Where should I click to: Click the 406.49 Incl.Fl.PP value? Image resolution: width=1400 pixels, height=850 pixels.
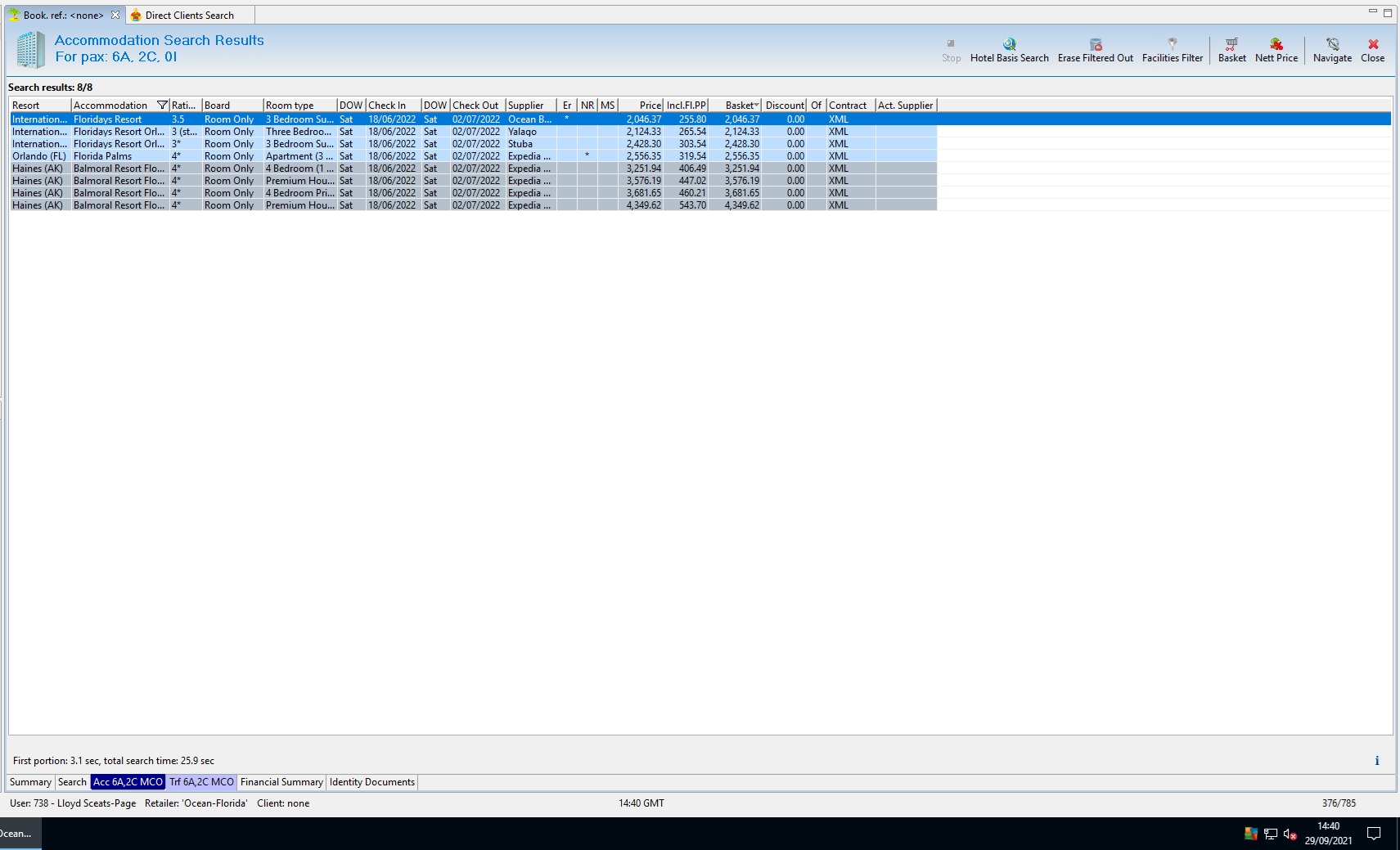(x=692, y=169)
